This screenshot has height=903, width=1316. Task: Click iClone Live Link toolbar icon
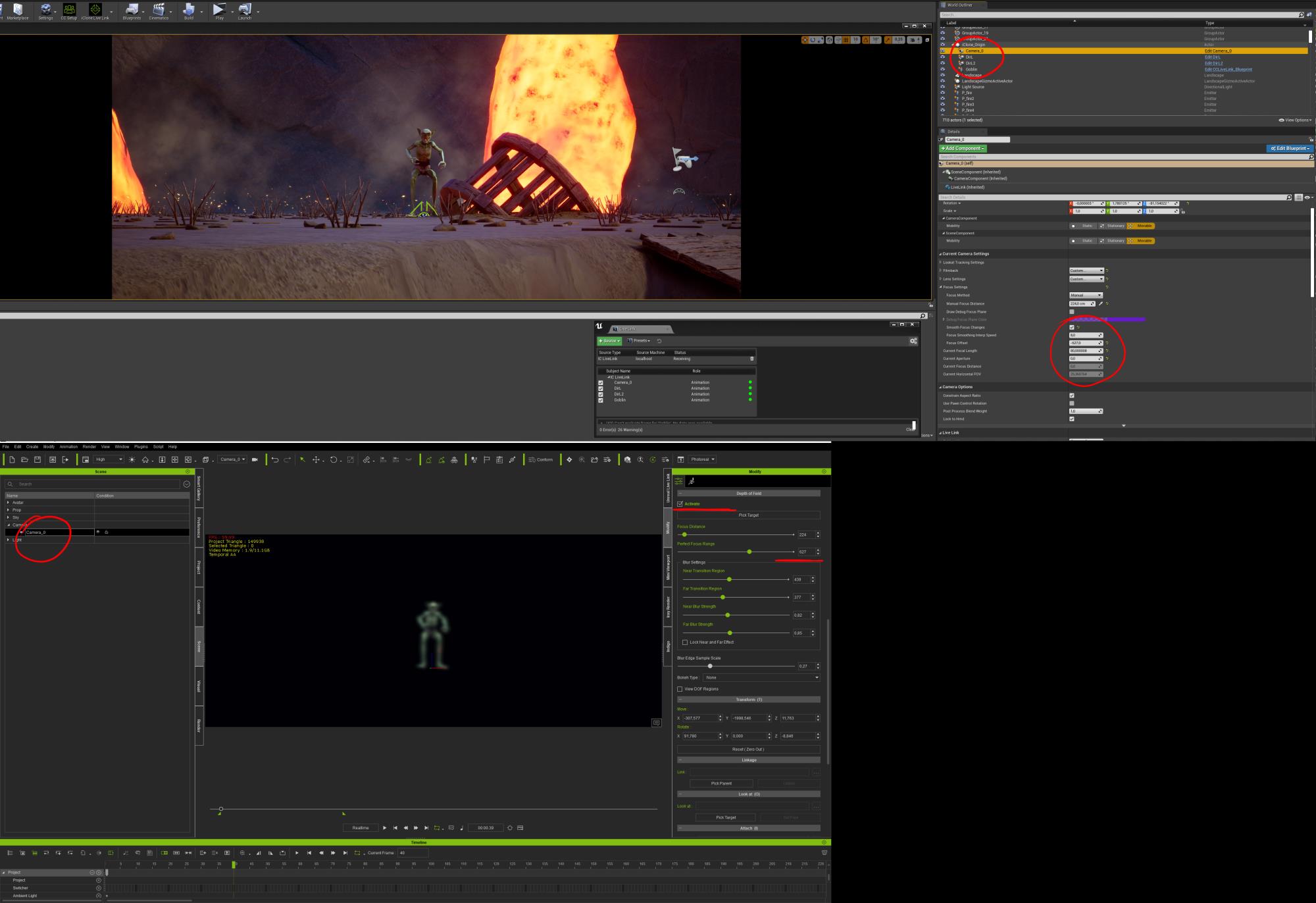click(x=95, y=11)
